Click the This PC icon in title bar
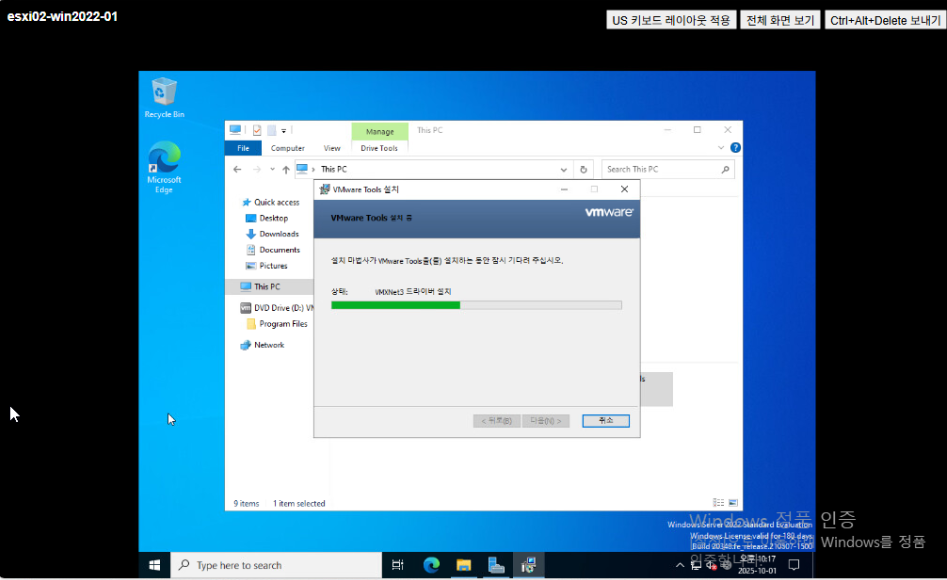Screen dimensions: 947x580 click(236, 130)
